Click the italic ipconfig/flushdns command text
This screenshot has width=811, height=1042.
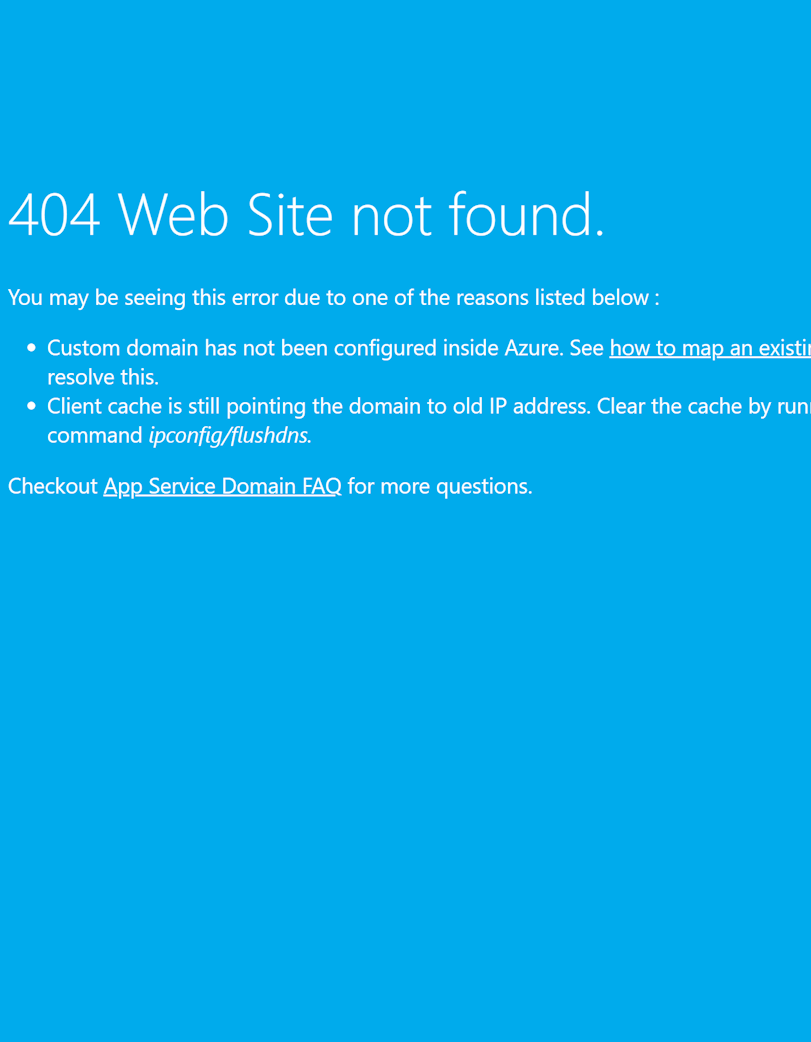pyautogui.click(x=230, y=436)
